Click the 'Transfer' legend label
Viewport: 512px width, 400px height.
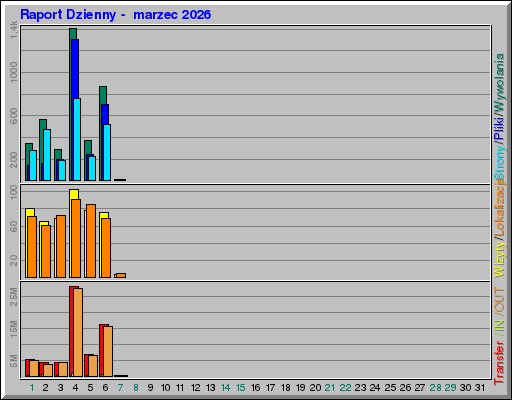499,363
